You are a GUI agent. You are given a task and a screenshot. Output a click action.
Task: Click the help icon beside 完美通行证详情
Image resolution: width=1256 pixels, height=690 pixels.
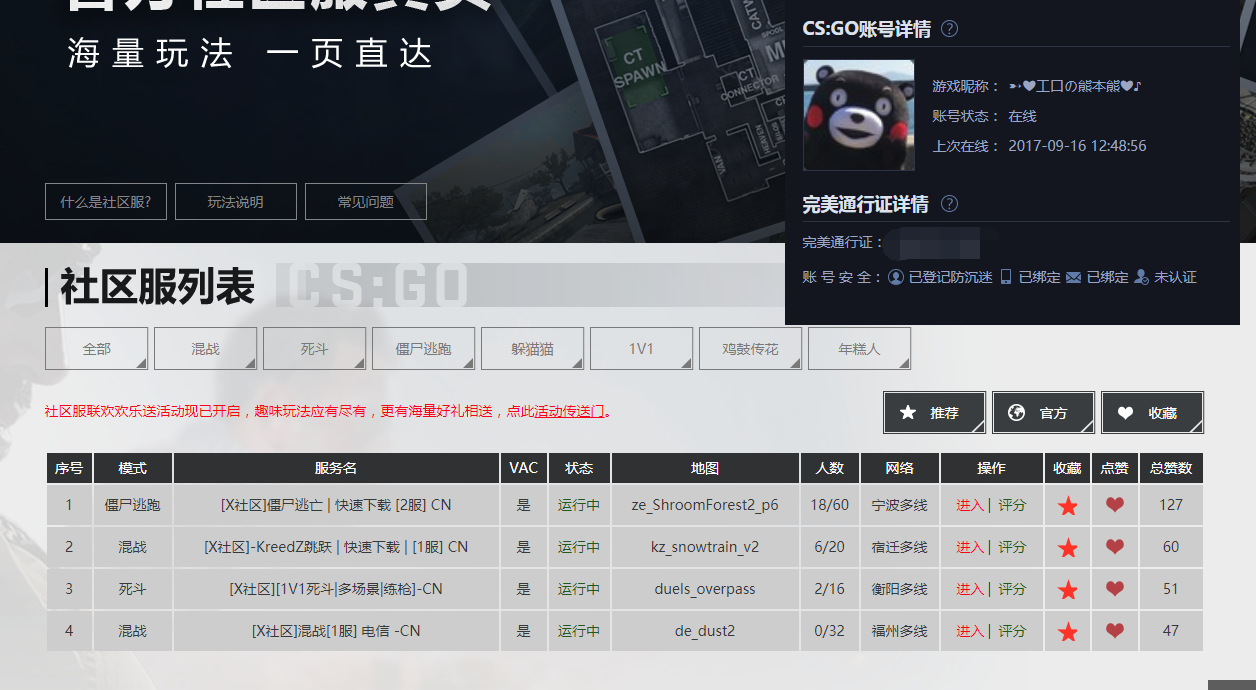948,204
